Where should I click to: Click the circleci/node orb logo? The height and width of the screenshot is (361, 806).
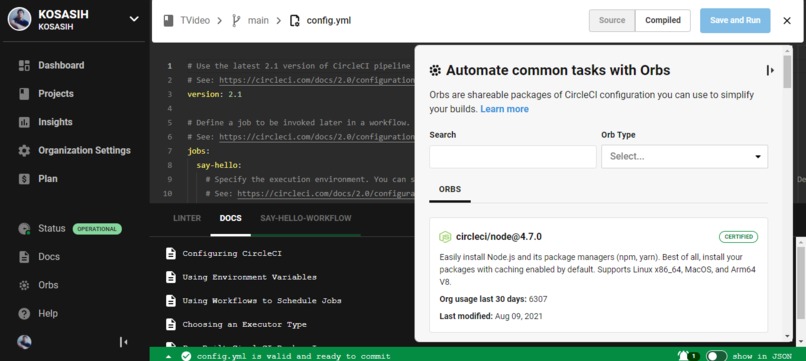[445, 237]
